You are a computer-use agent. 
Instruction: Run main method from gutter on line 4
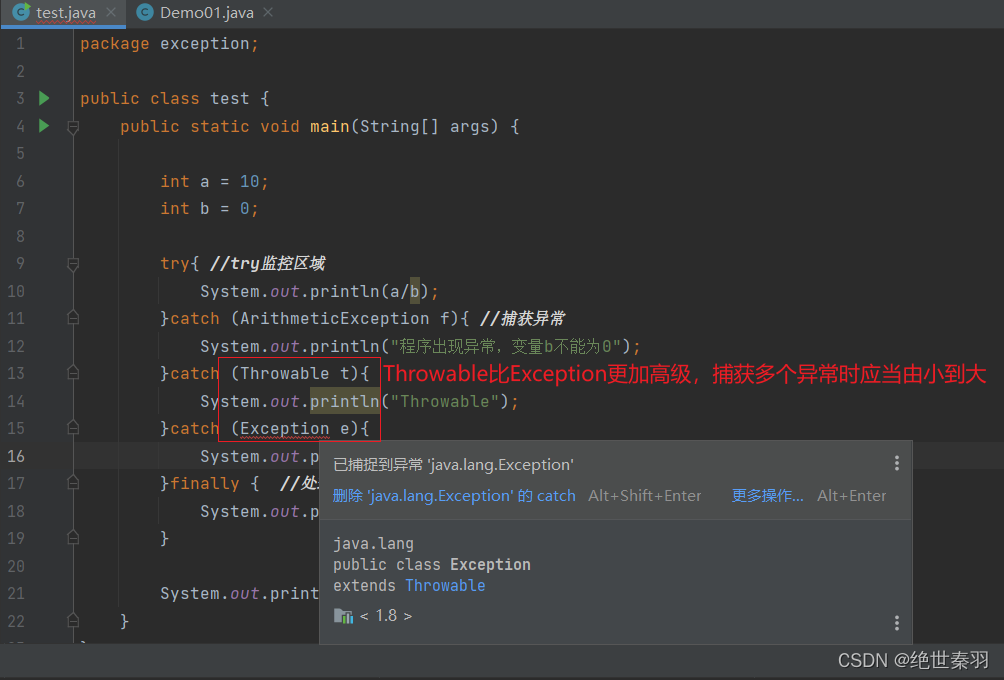click(x=44, y=125)
